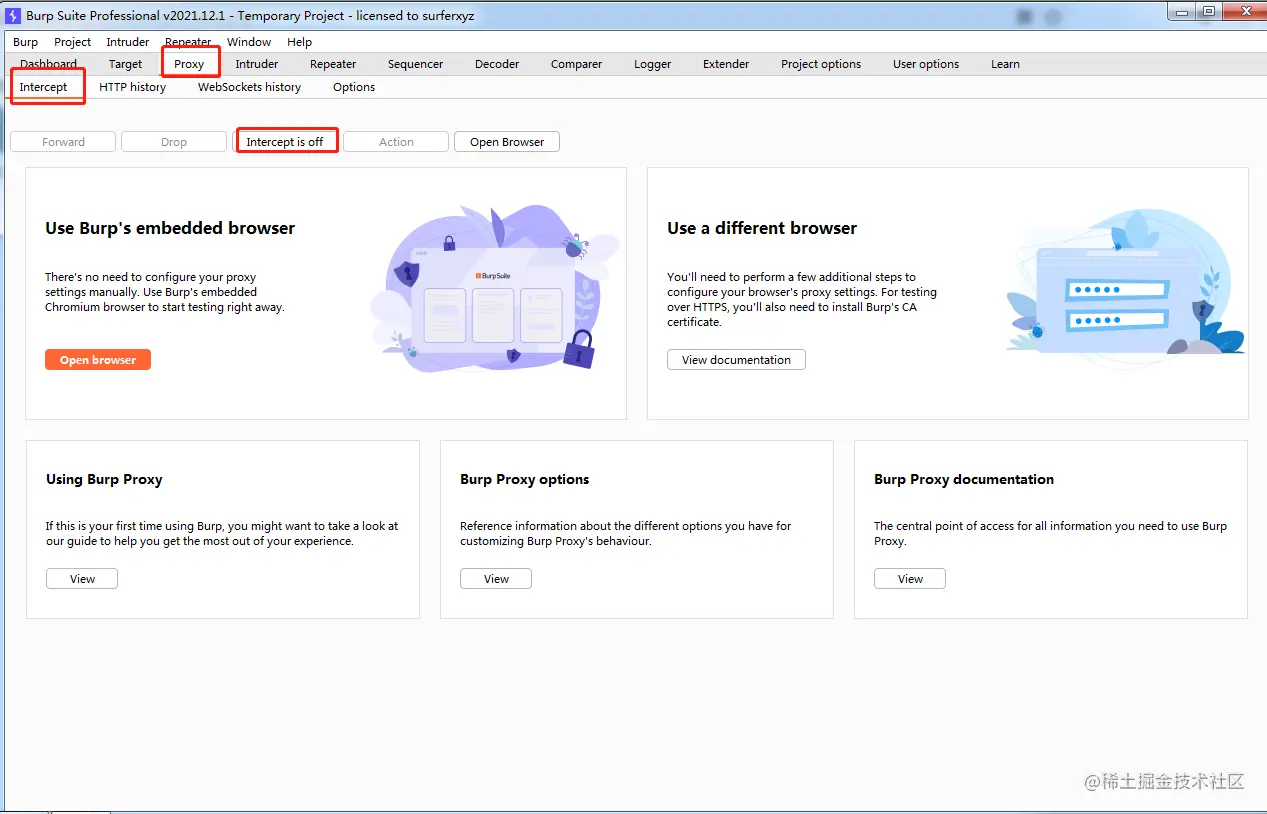Open the Project menu
Image resolution: width=1267 pixels, height=814 pixels.
coord(72,42)
